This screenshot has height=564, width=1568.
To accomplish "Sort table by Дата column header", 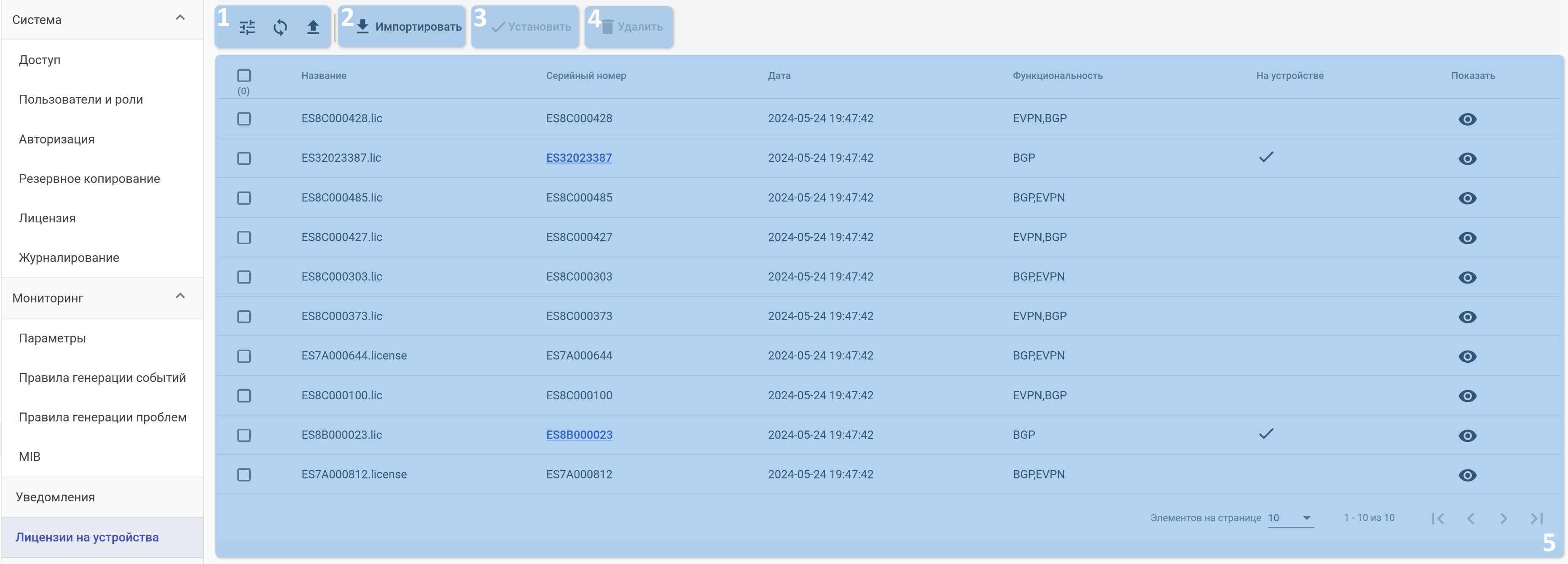I will 779,75.
